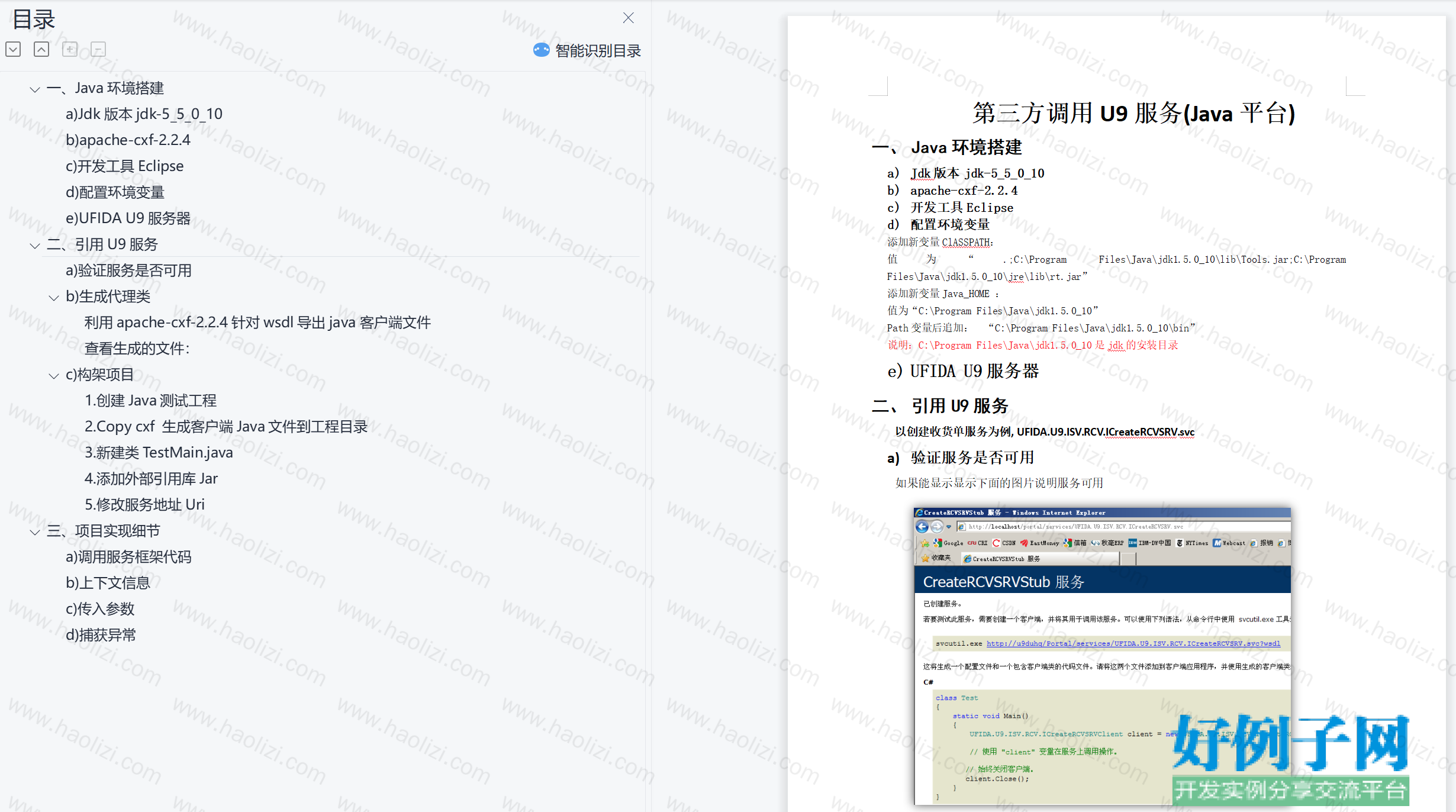Screen dimensions: 1456x812
Task: Go to 三、项目实现细节 heading
Action: pos(103,531)
